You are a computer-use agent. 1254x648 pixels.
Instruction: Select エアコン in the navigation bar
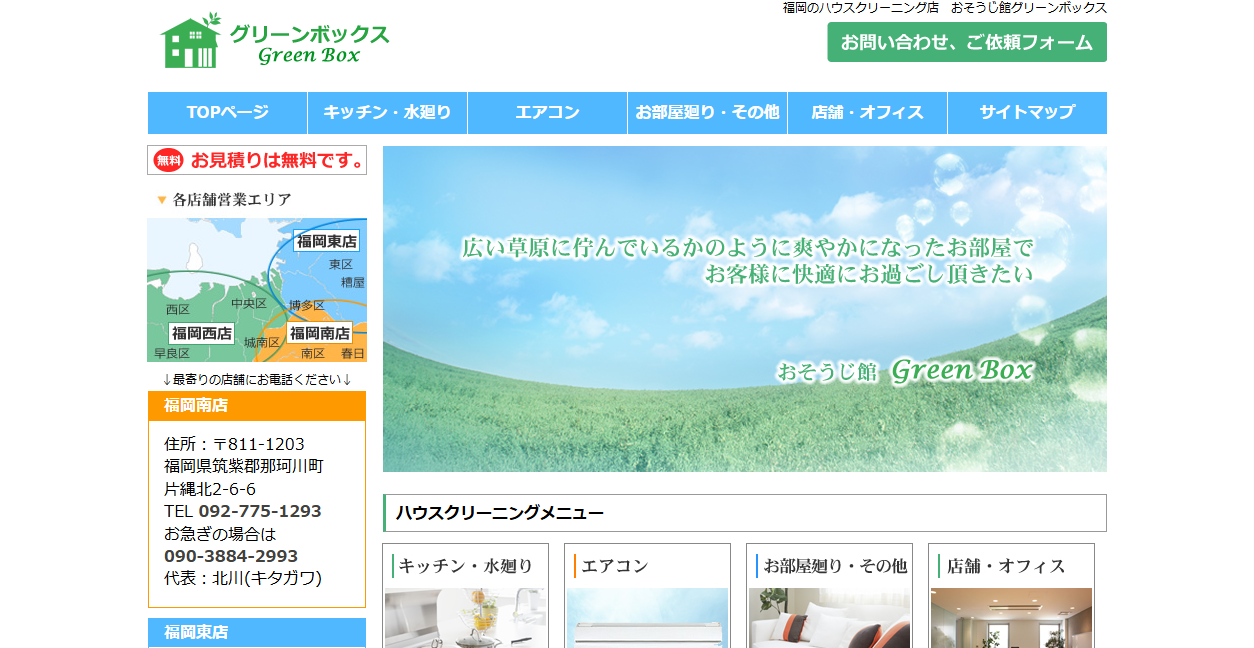click(547, 113)
